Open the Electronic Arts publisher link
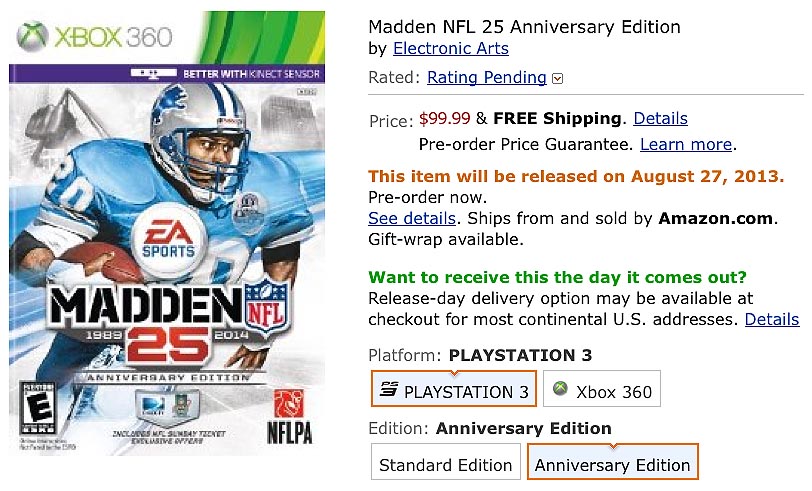 [450, 48]
